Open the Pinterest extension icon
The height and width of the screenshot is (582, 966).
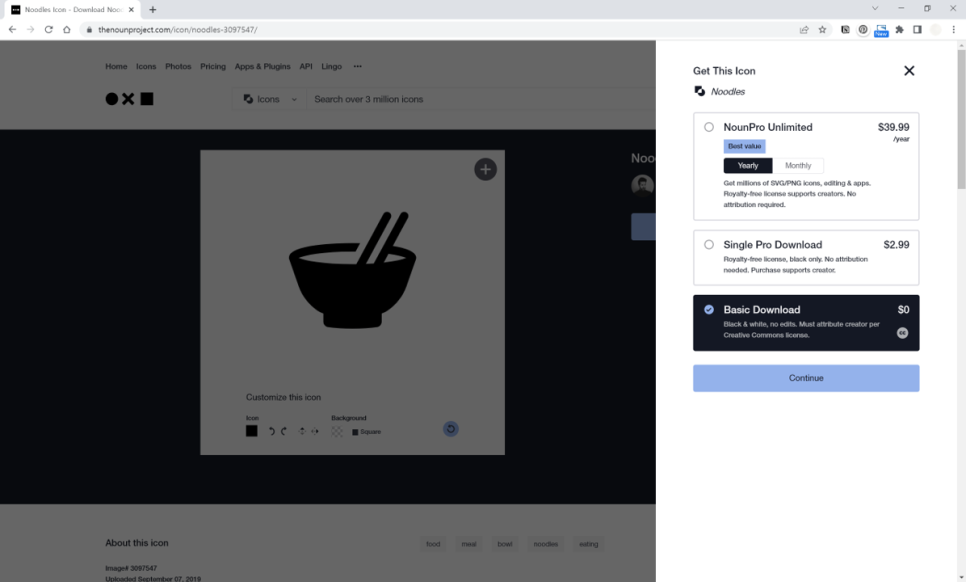click(x=863, y=30)
